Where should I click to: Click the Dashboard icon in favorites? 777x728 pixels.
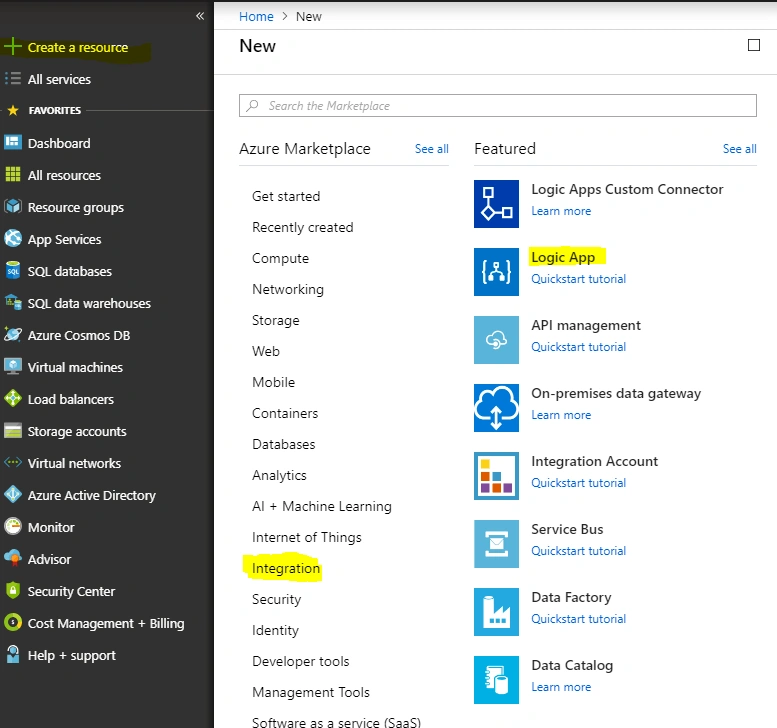pyautogui.click(x=13, y=143)
